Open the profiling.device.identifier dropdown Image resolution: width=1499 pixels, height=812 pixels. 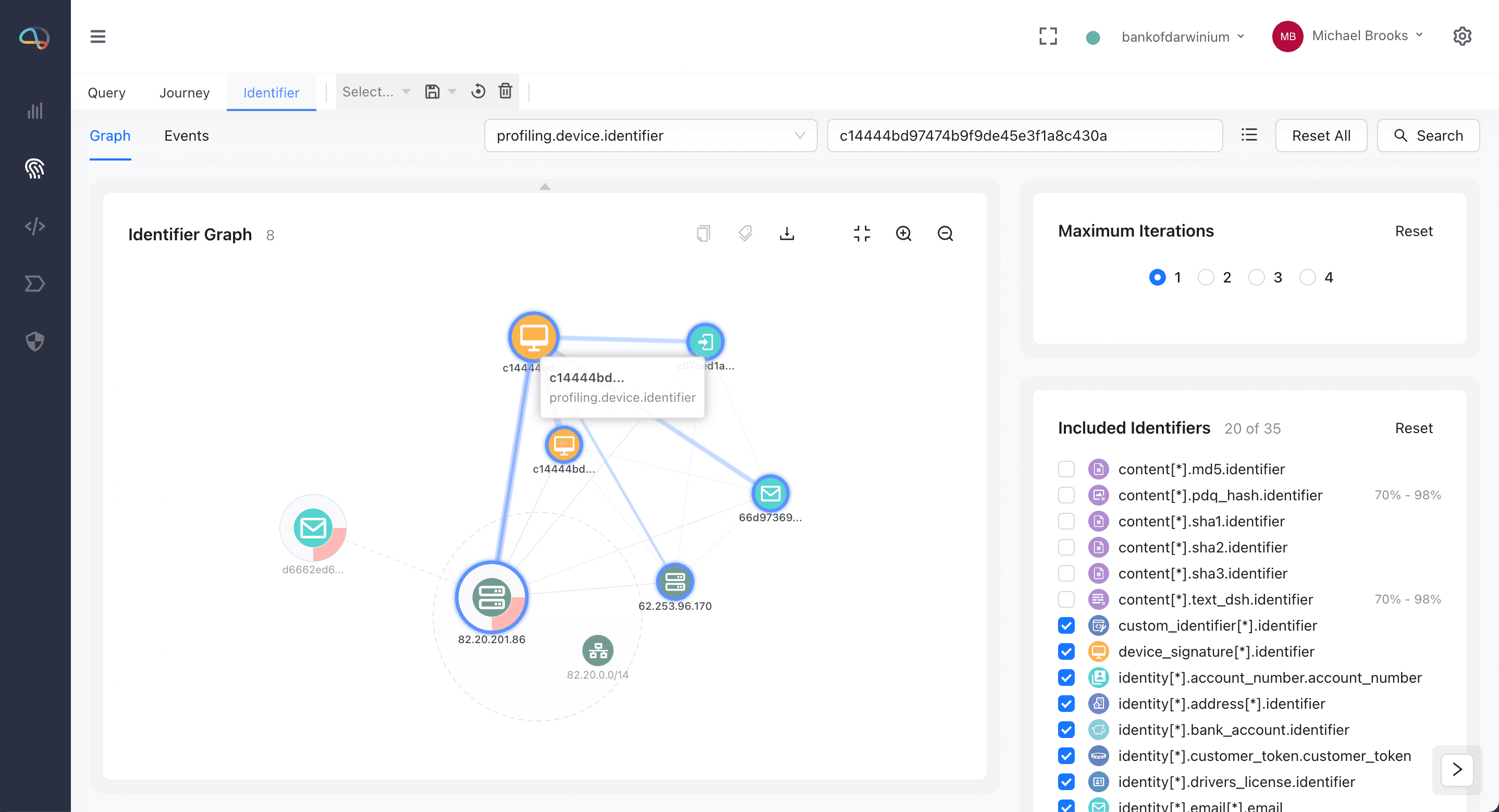point(650,136)
